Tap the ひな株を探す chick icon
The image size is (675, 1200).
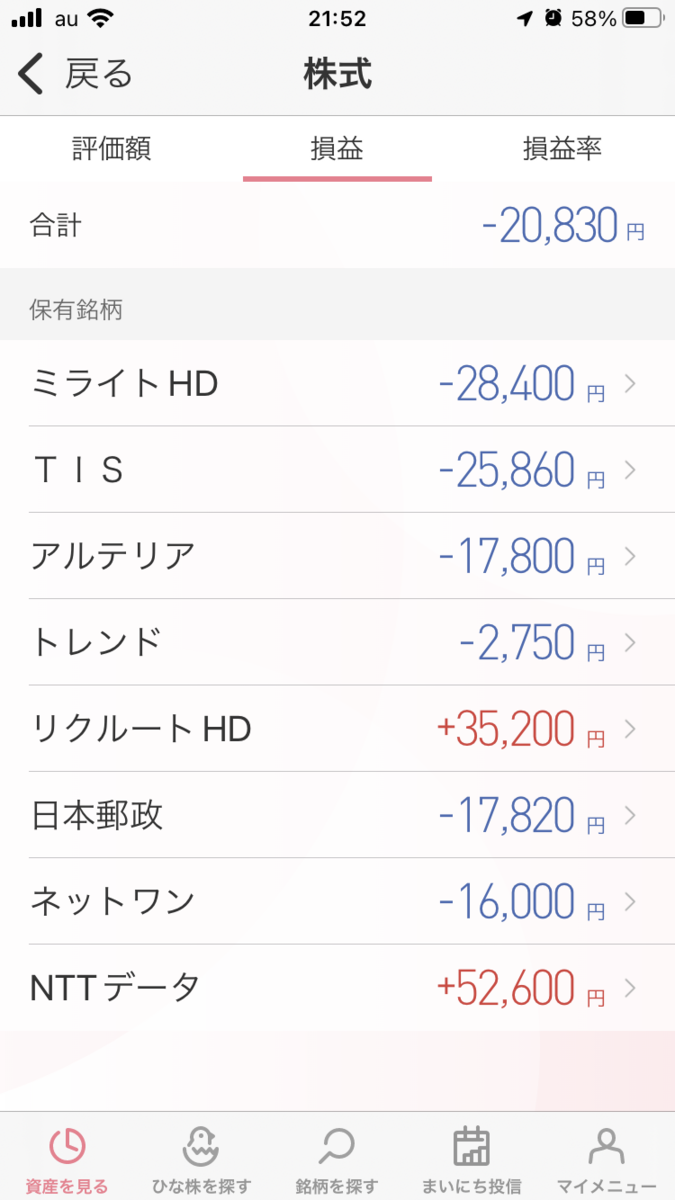[x=202, y=1147]
